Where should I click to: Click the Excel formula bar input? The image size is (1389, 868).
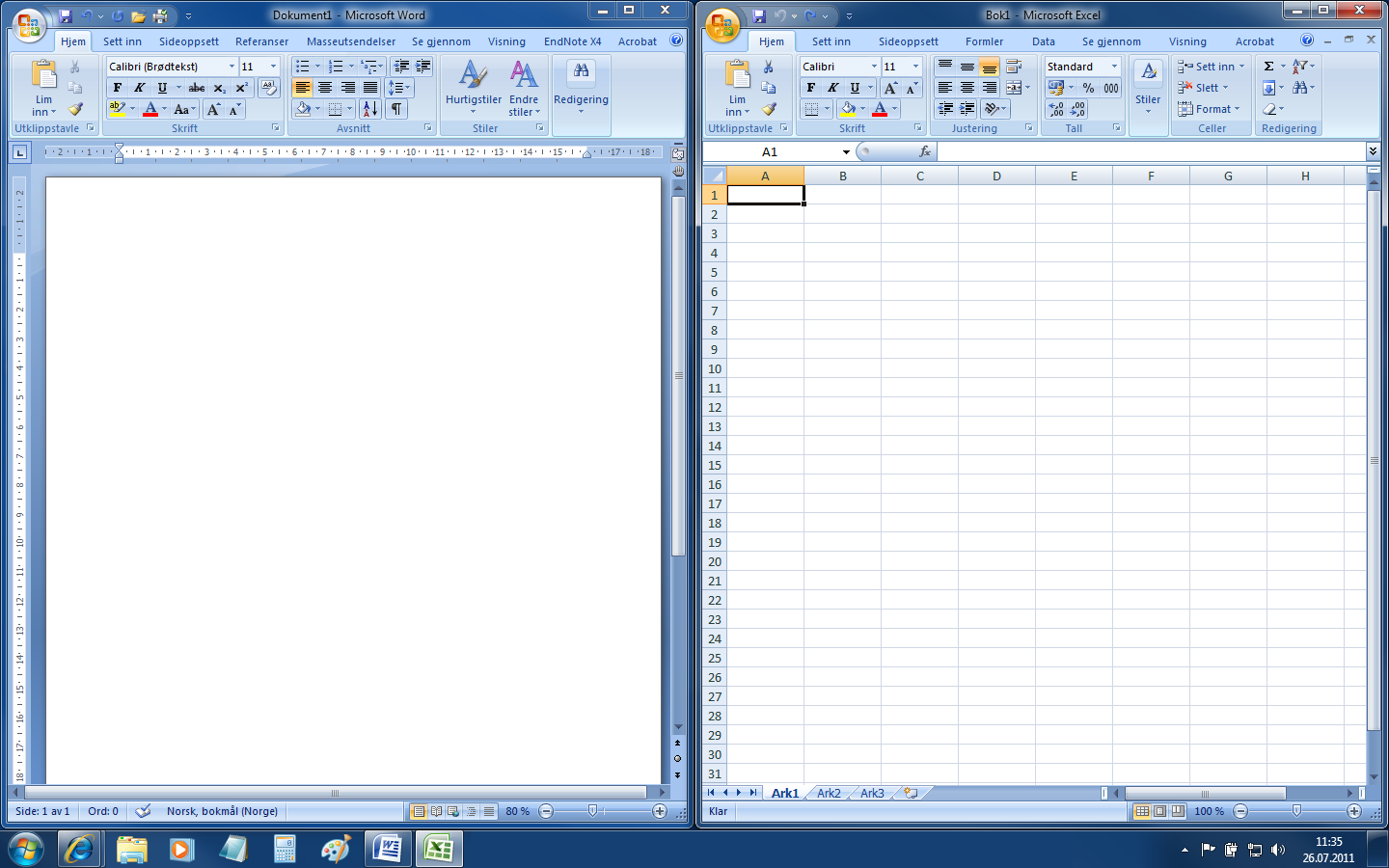1150,151
